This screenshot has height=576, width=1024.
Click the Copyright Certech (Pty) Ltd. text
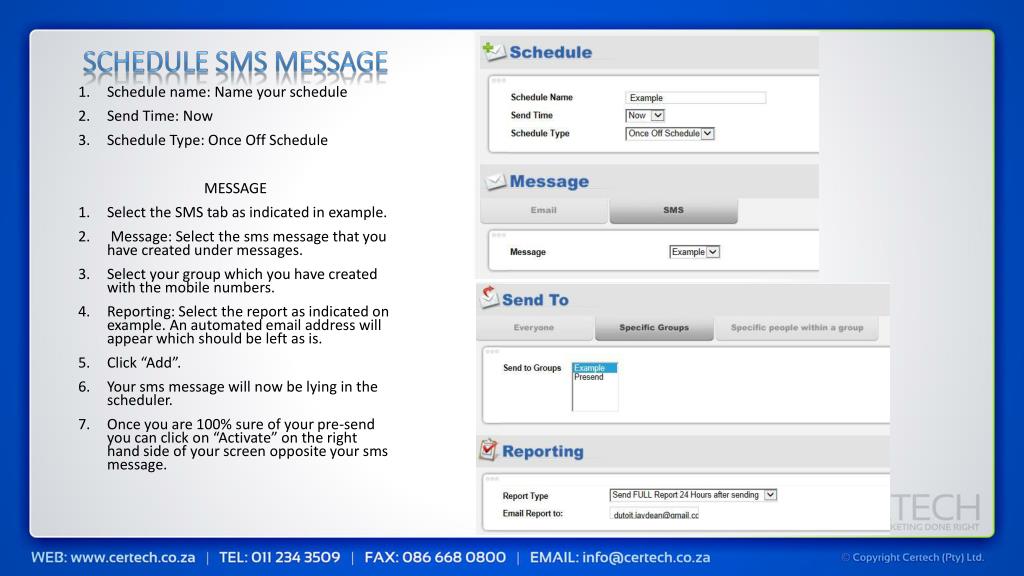click(x=912, y=557)
